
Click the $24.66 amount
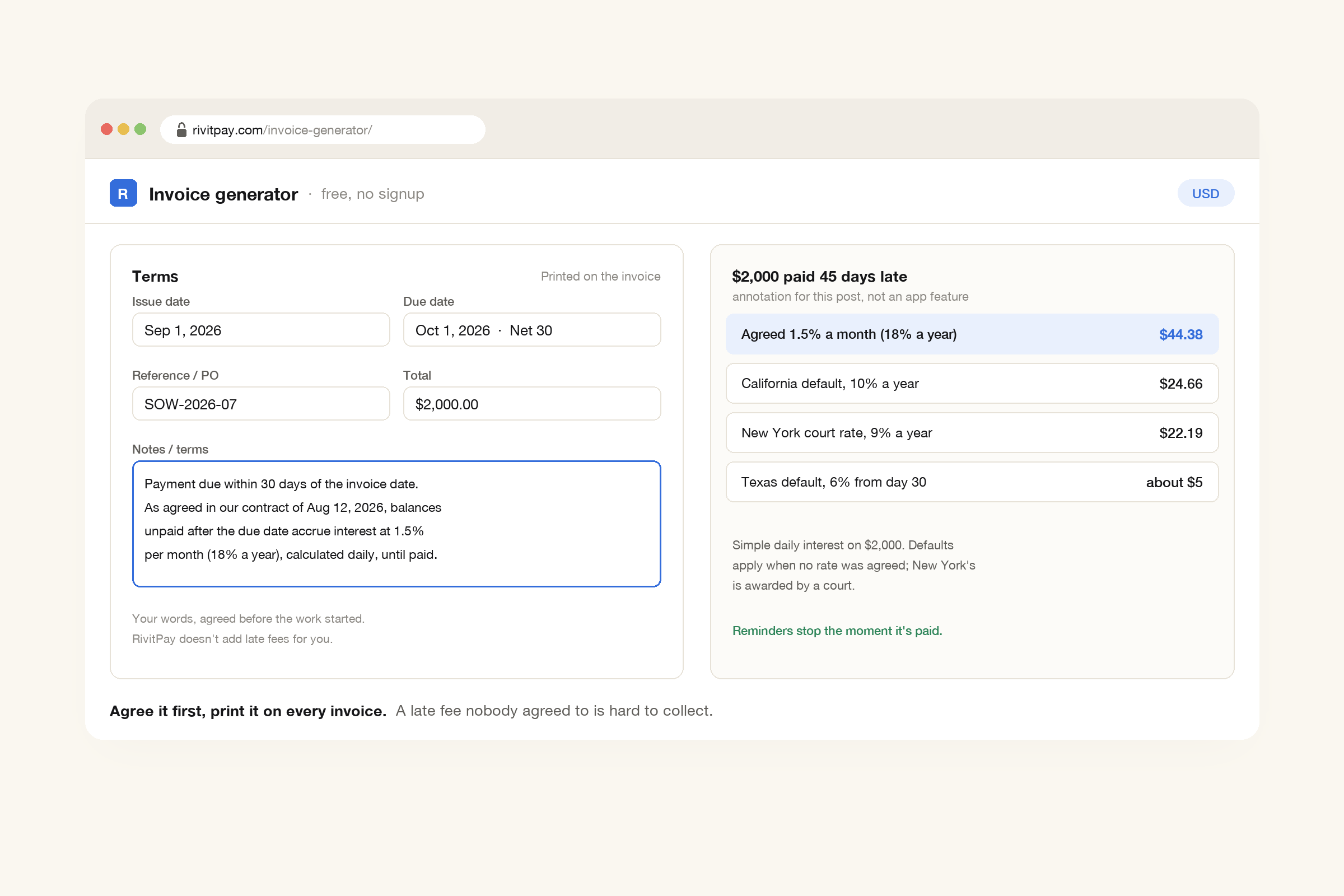[x=1180, y=384]
